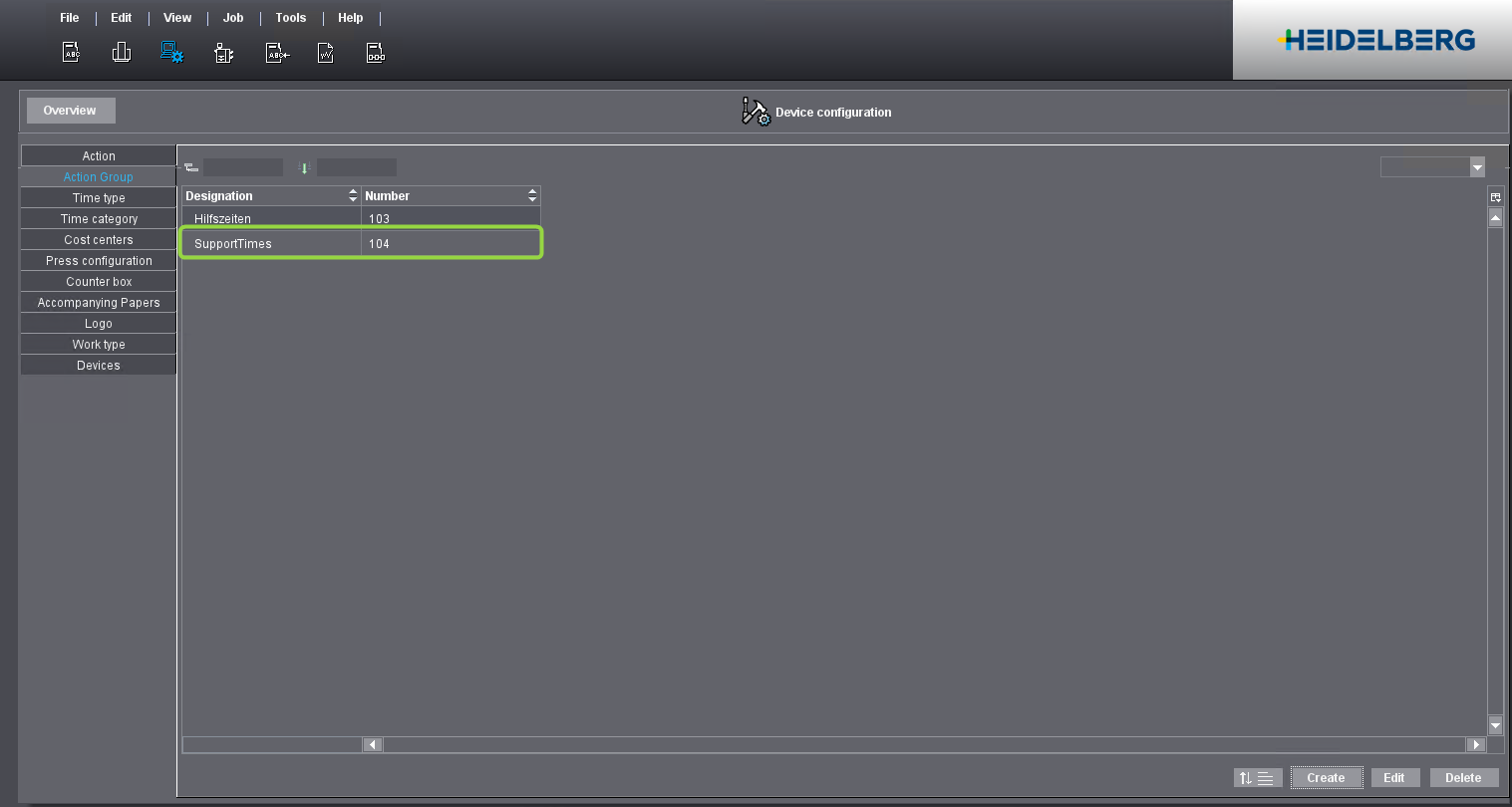Image resolution: width=1512 pixels, height=807 pixels.
Task: Click the filter tree icon beside the input
Action: [191, 166]
